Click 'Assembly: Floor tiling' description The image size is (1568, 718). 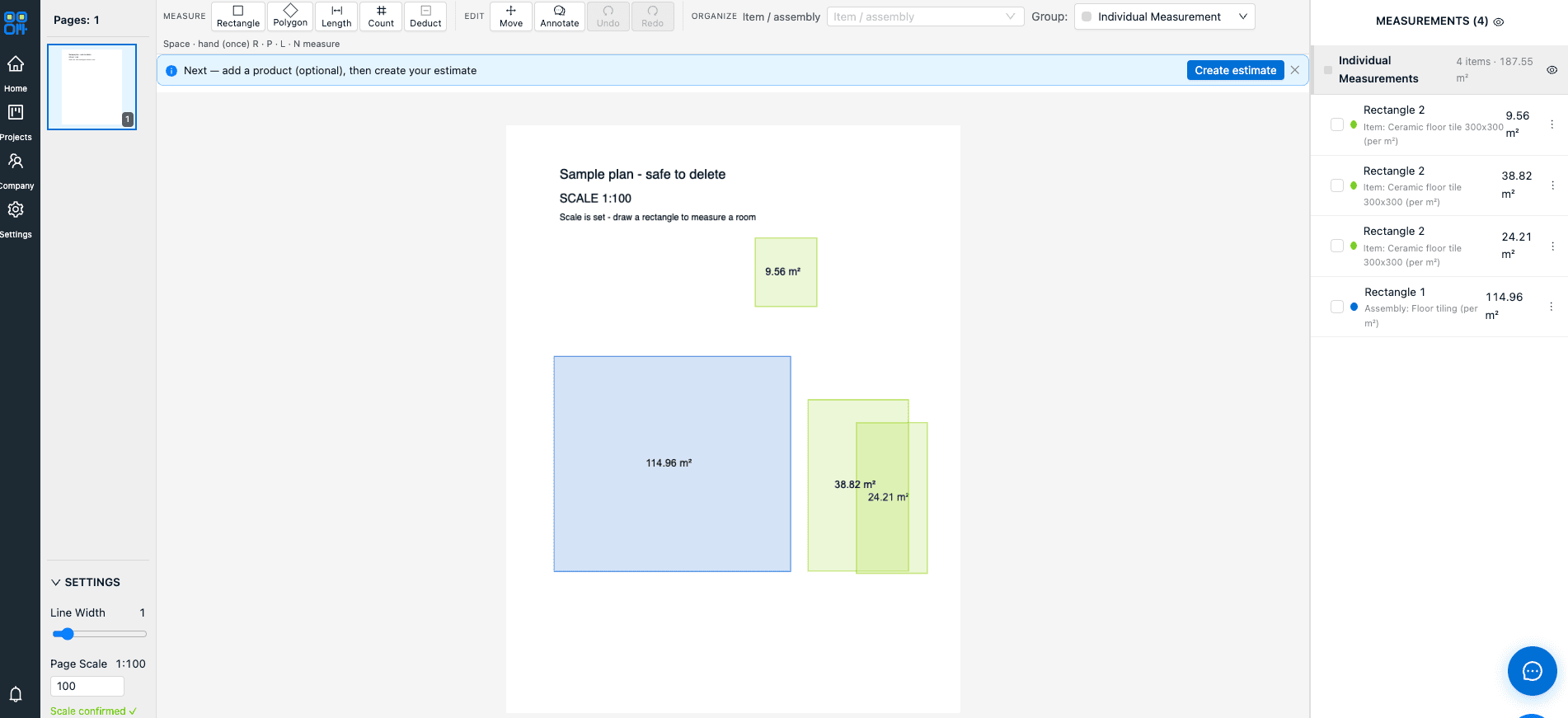click(1421, 316)
